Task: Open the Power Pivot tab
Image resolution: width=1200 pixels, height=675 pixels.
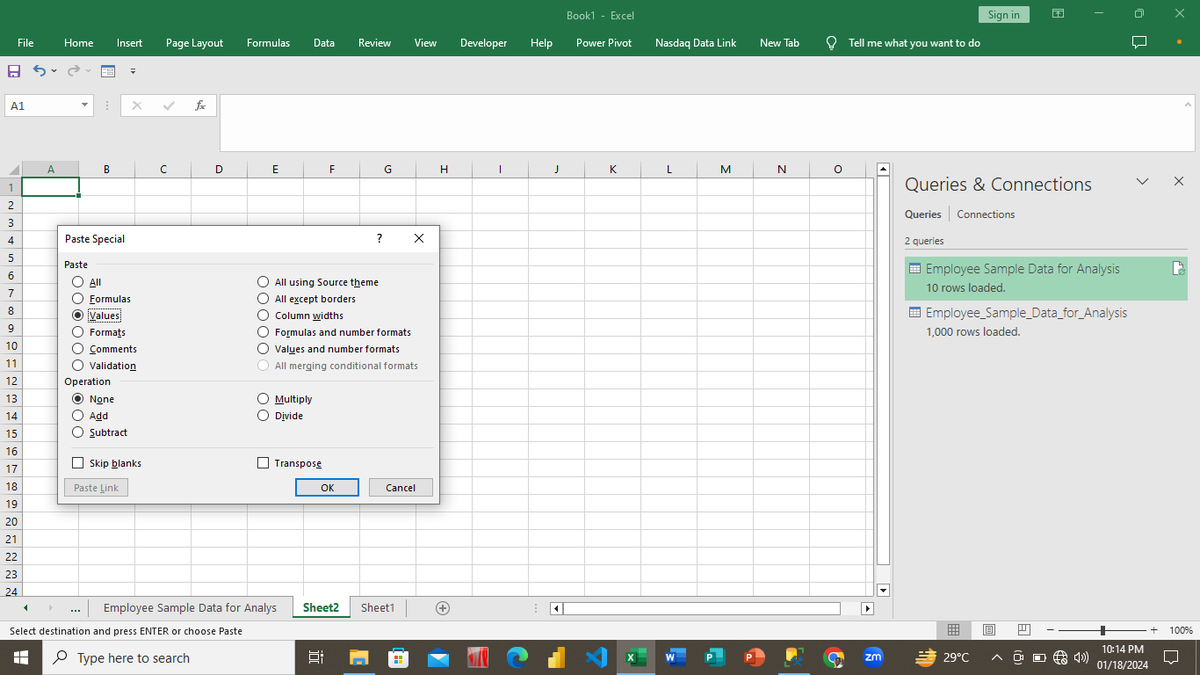Action: 603,43
